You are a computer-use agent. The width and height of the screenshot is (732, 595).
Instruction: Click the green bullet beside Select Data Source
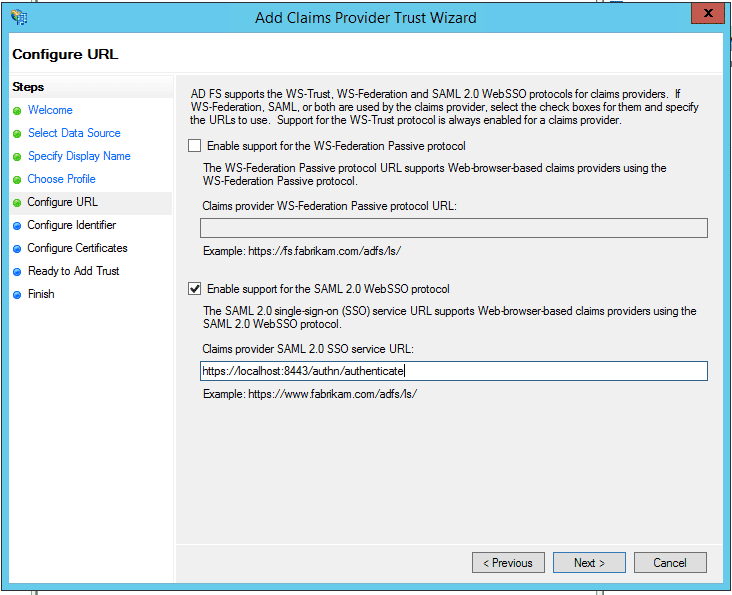[x=17, y=134]
